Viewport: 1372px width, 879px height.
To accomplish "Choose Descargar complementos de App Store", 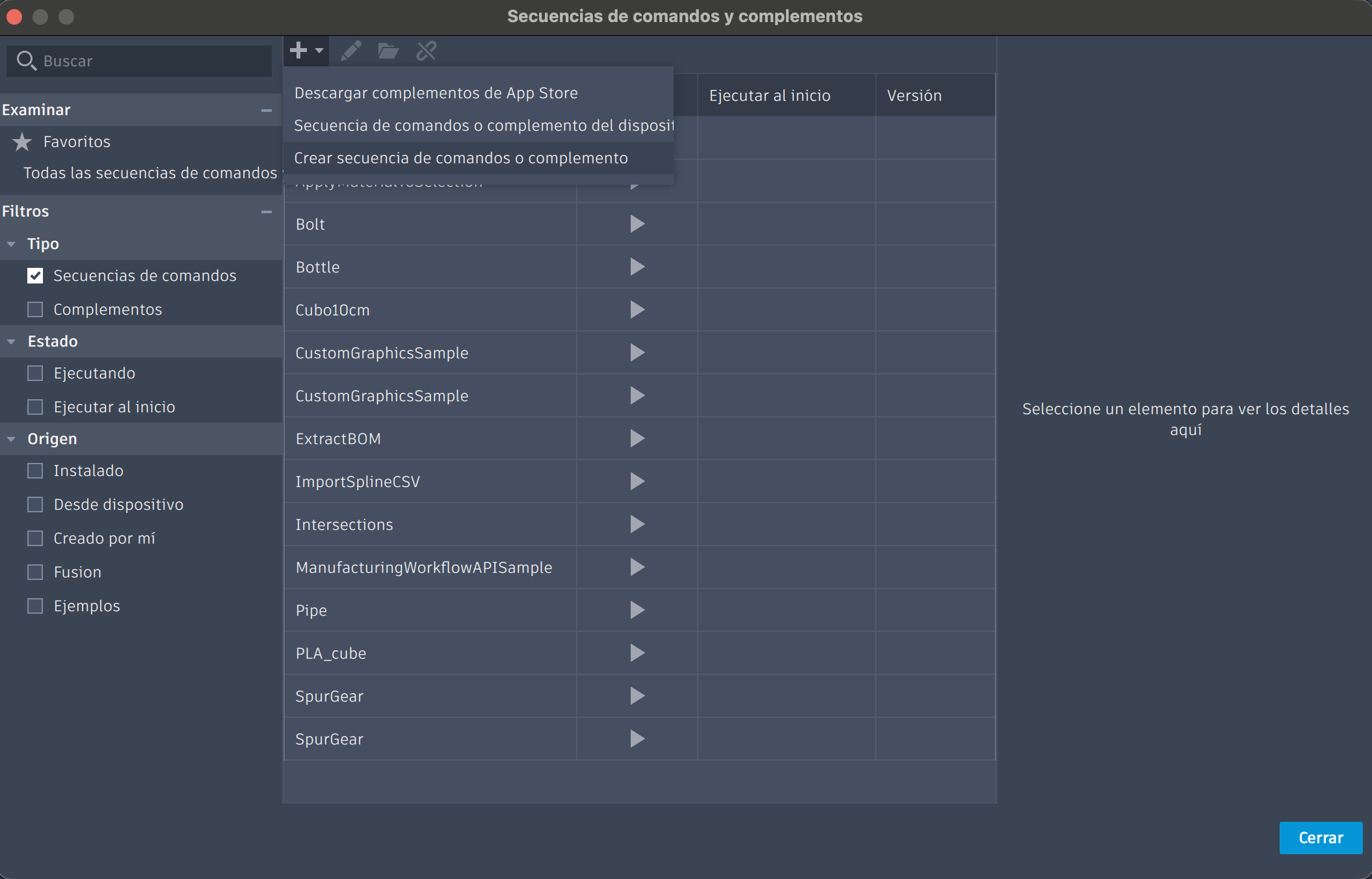I will tap(436, 92).
